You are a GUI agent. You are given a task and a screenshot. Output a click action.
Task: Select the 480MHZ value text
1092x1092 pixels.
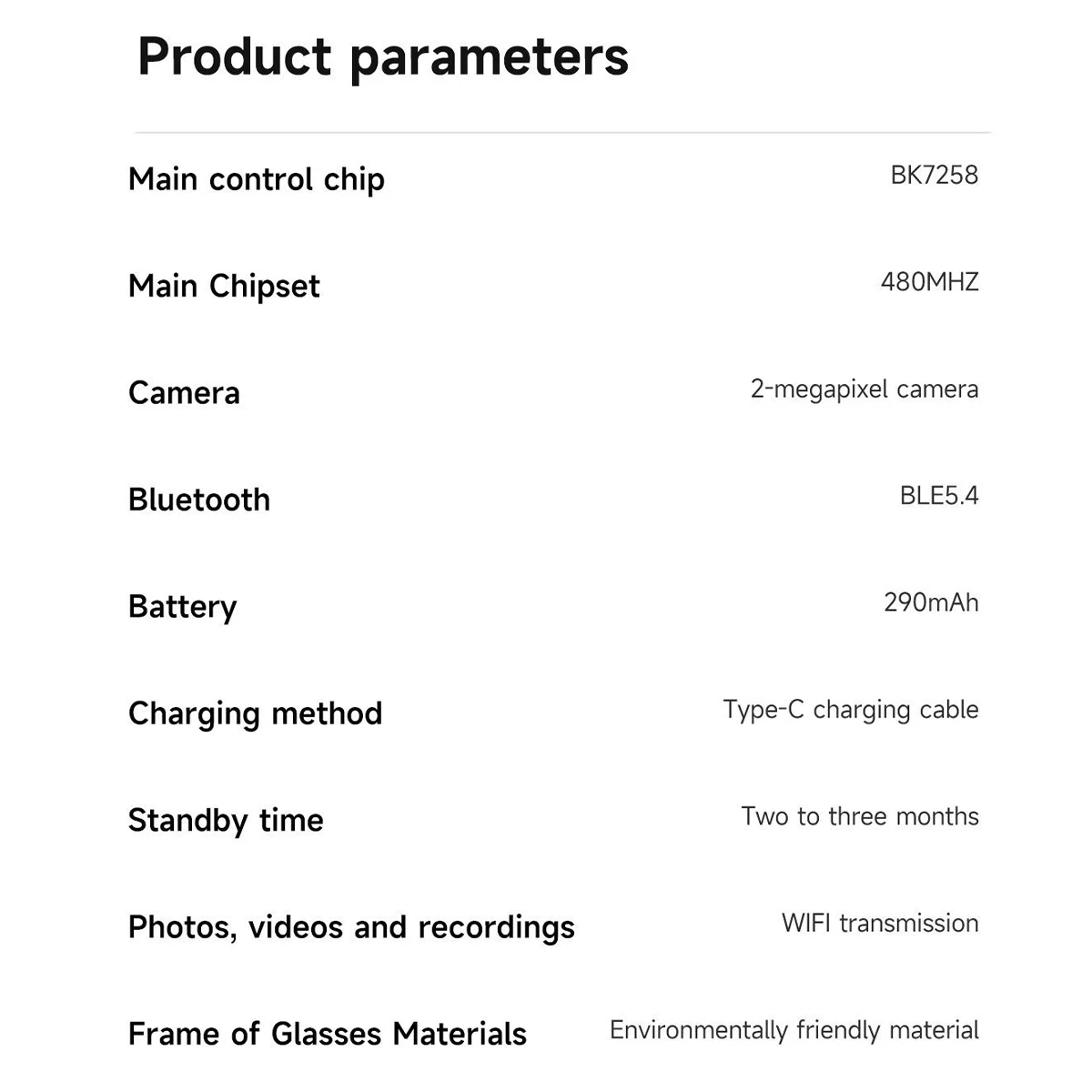click(x=929, y=282)
